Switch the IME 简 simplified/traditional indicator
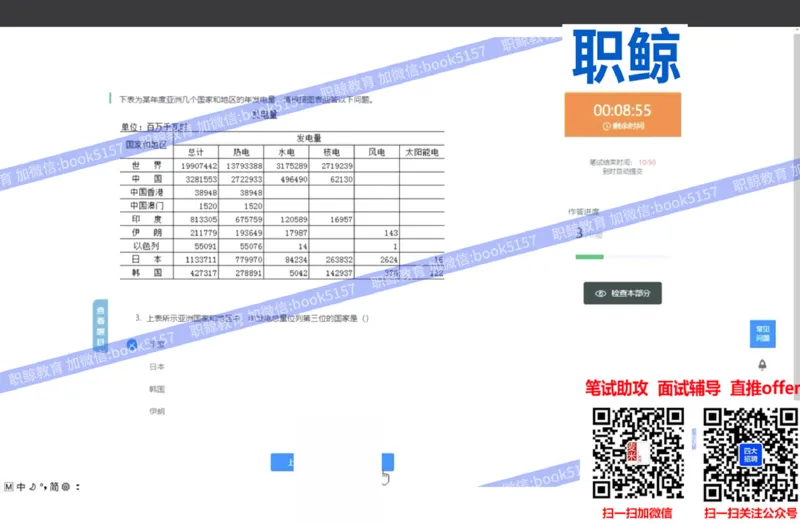800x524 pixels. (x=54, y=487)
